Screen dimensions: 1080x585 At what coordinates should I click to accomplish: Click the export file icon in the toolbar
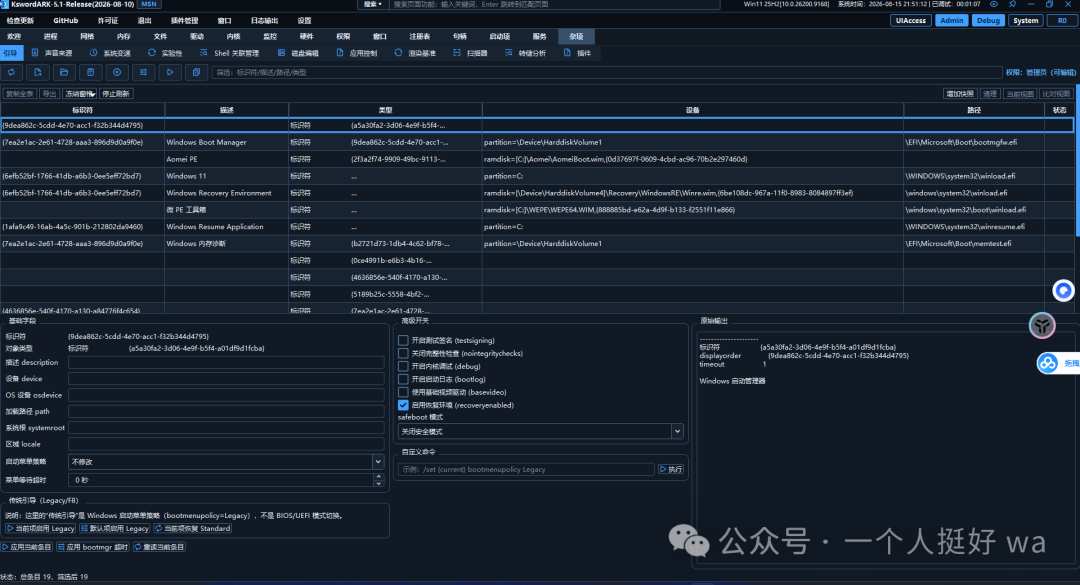coord(38,72)
